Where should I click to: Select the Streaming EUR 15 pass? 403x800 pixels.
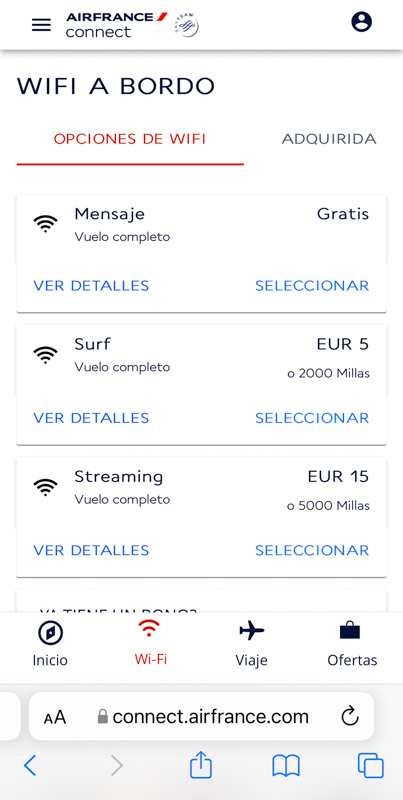pyautogui.click(x=312, y=551)
